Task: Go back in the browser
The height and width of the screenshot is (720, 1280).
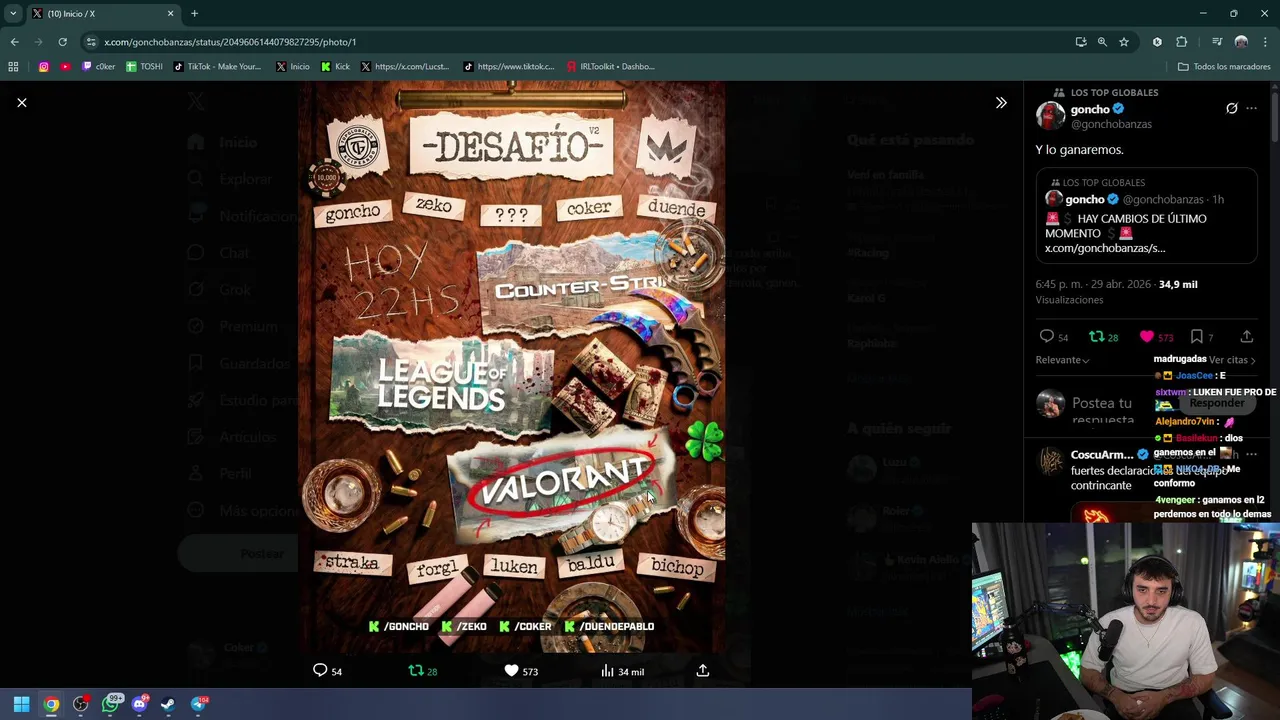Action: point(14,42)
